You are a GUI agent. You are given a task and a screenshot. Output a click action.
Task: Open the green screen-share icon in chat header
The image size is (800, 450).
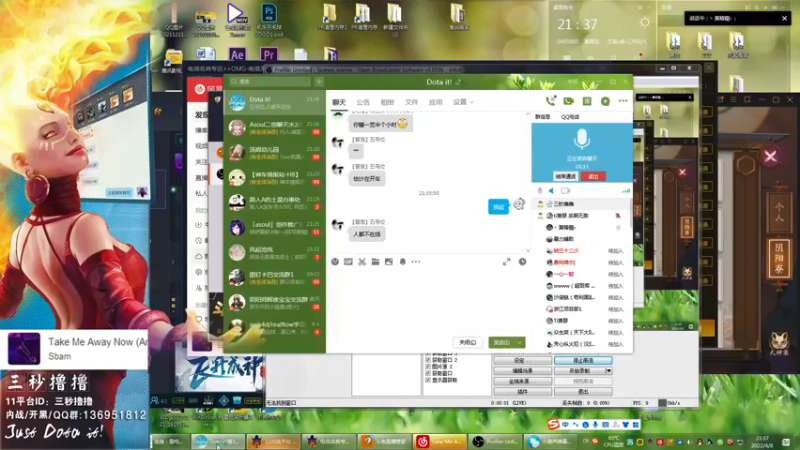(x=587, y=101)
